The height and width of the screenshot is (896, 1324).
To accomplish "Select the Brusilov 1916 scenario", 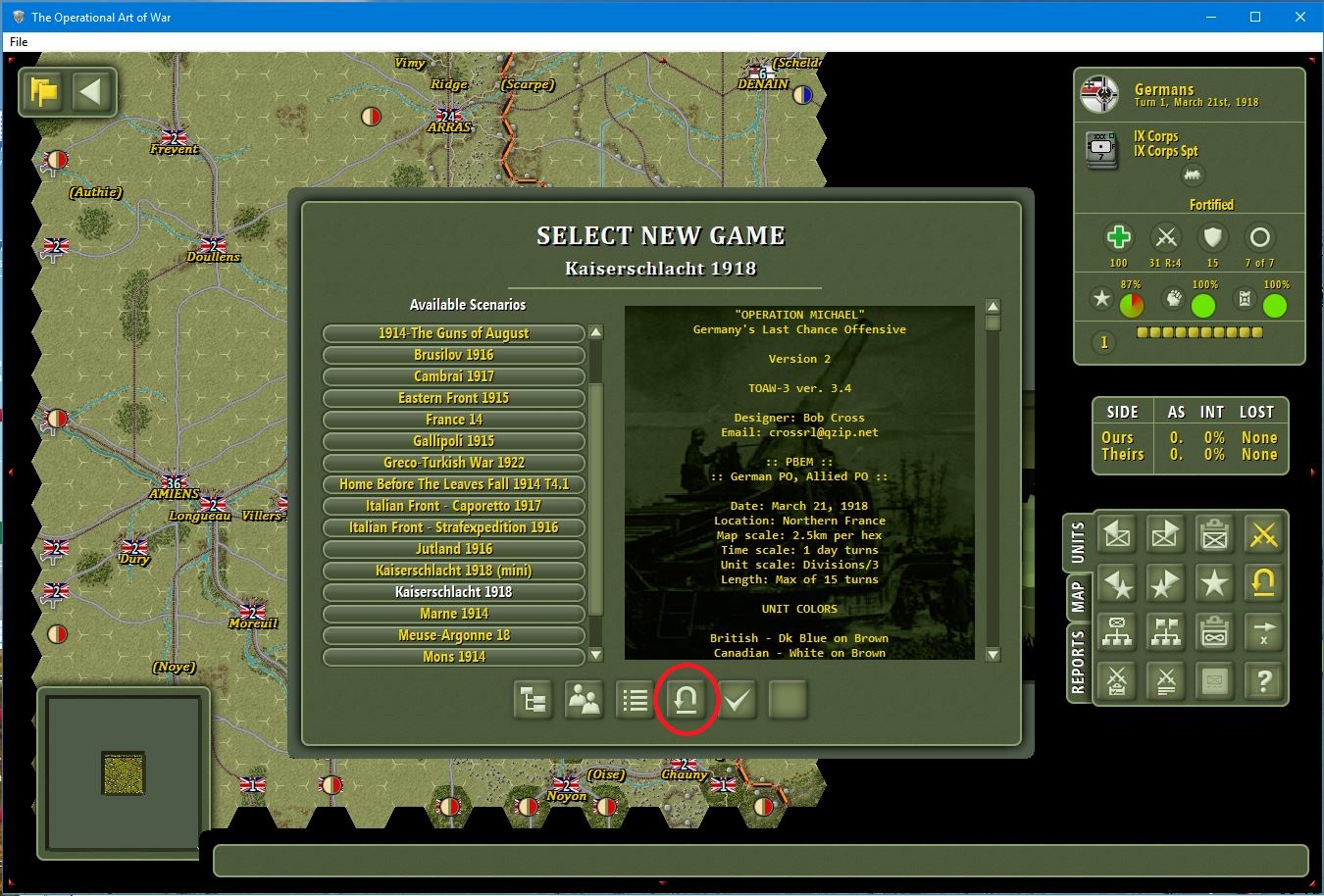I will click(x=453, y=355).
